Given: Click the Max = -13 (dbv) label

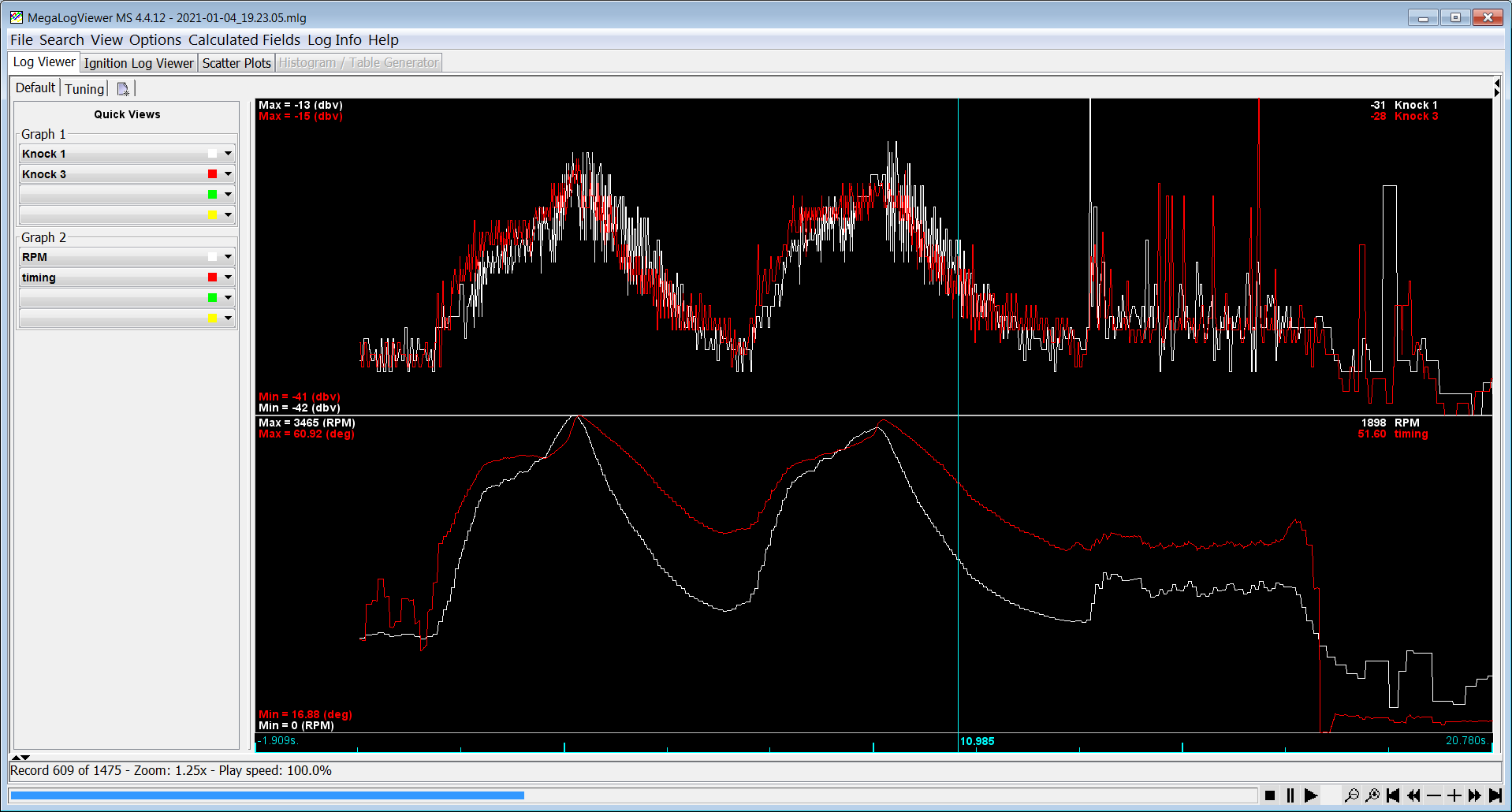Looking at the screenshot, I should (300, 105).
